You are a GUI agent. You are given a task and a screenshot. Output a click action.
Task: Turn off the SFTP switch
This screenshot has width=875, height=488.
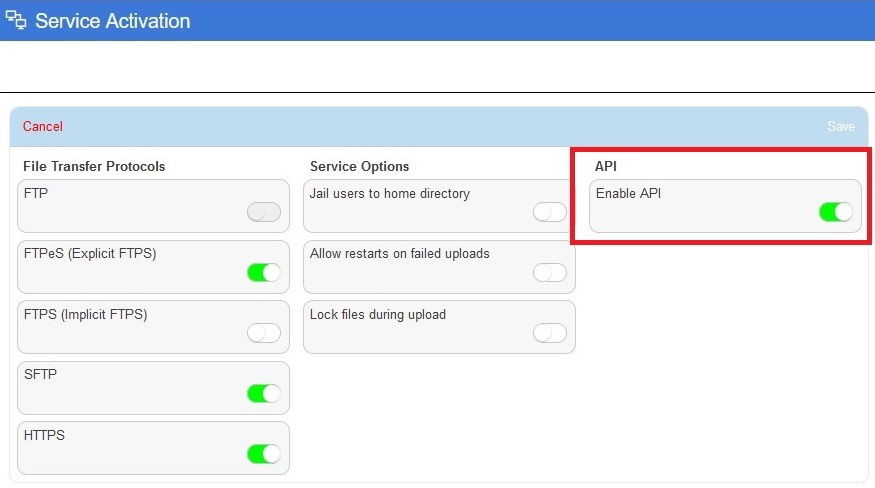point(264,393)
